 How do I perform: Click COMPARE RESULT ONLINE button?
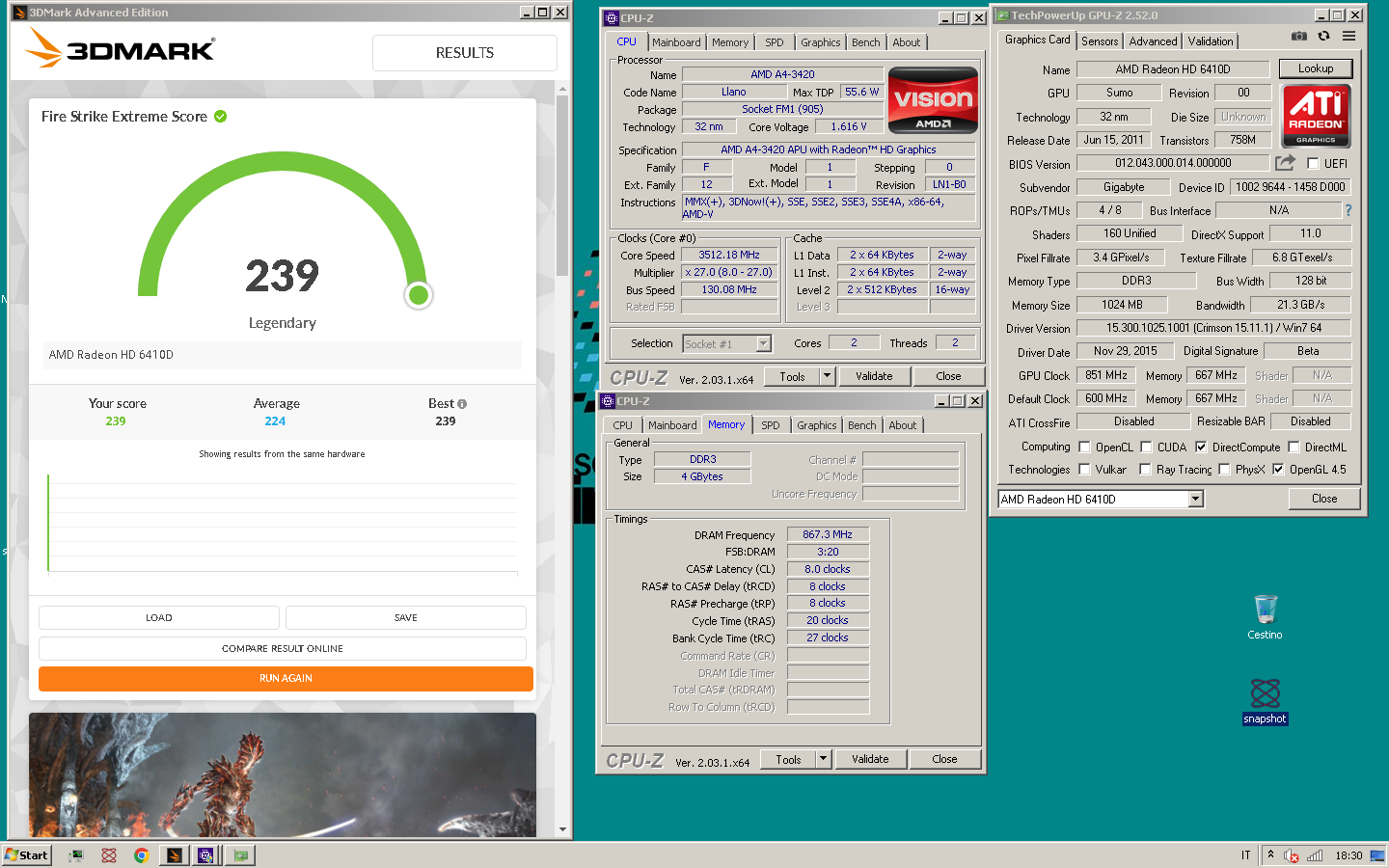point(283,648)
